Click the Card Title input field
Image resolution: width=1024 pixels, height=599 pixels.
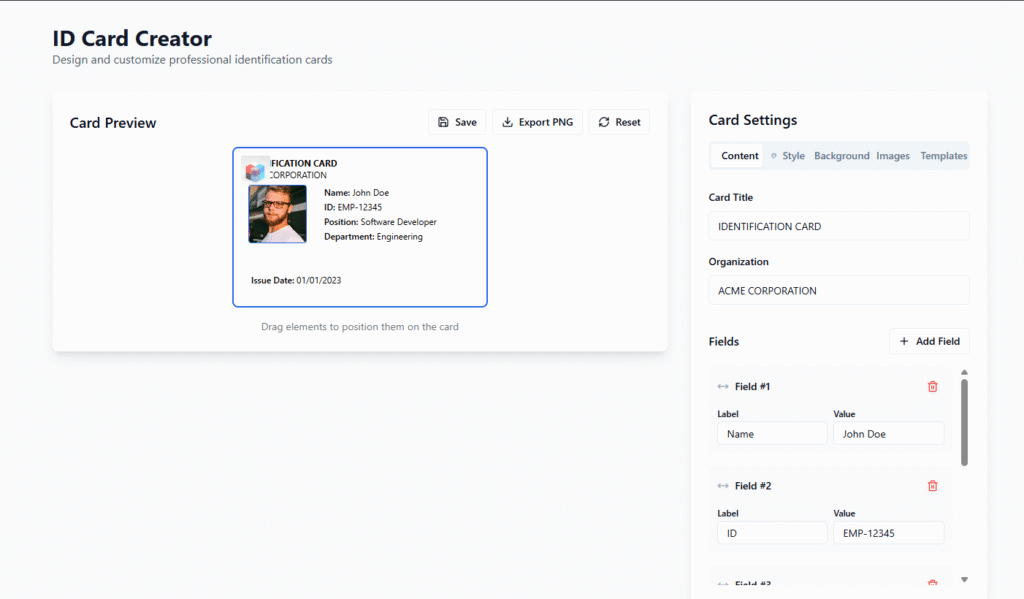[x=838, y=226]
